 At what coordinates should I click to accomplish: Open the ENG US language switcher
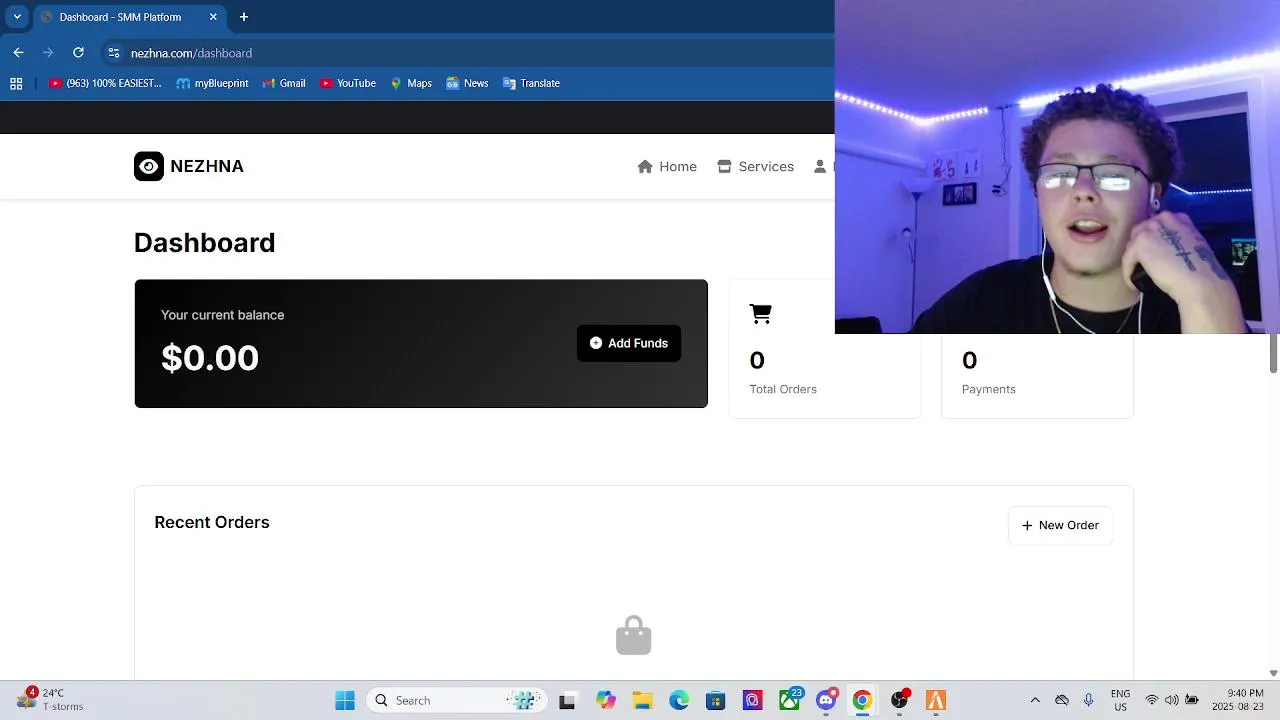(x=1121, y=700)
